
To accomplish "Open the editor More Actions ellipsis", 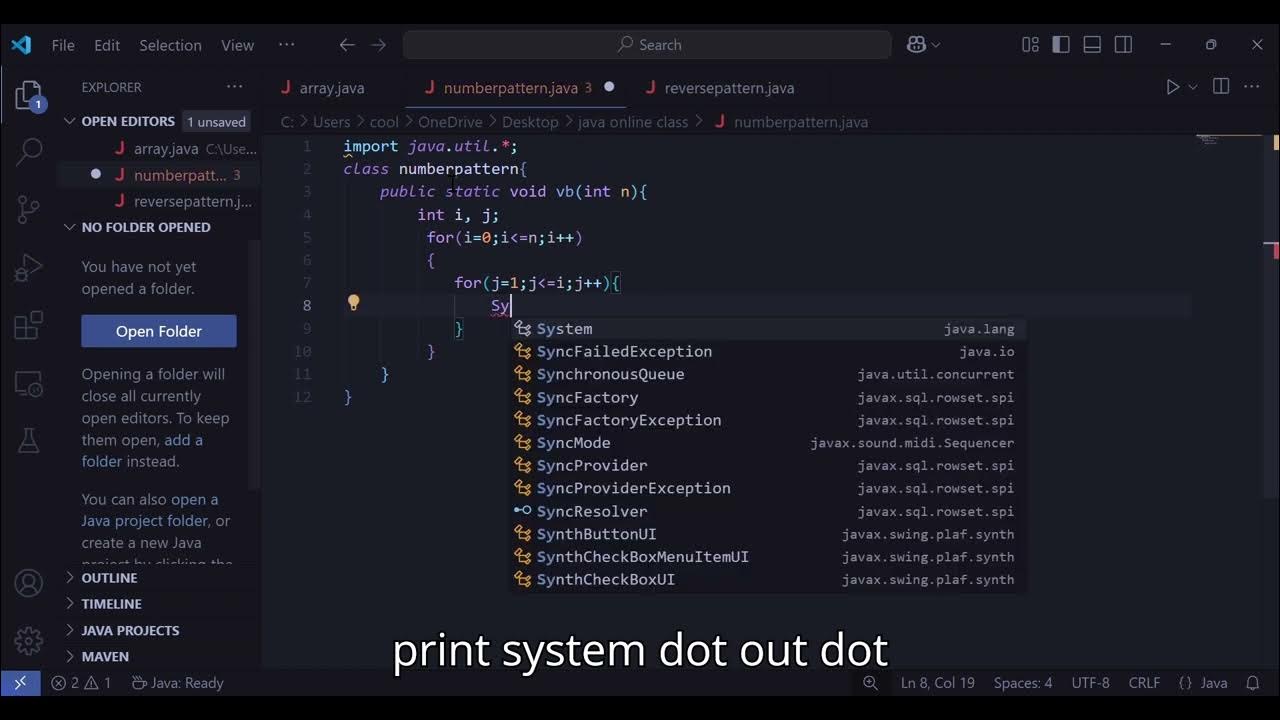I will click(x=1252, y=87).
